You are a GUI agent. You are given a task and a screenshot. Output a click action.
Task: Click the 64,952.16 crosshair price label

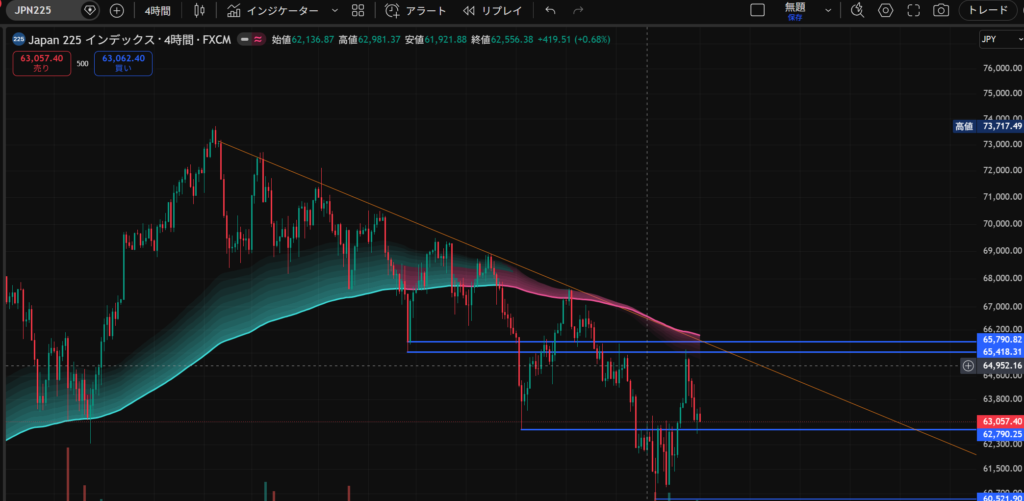(1000, 366)
